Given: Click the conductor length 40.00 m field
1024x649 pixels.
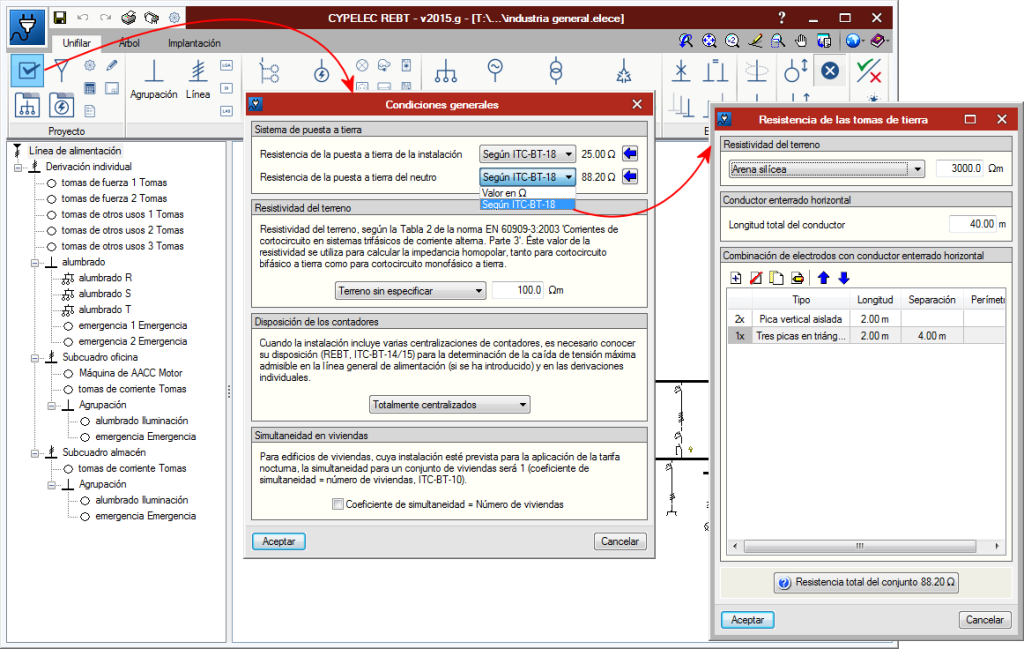Looking at the screenshot, I should point(973,224).
